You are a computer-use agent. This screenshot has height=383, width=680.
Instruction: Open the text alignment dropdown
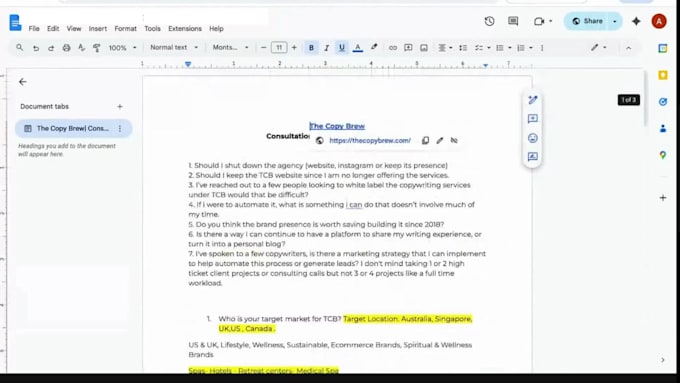pyautogui.click(x=445, y=48)
